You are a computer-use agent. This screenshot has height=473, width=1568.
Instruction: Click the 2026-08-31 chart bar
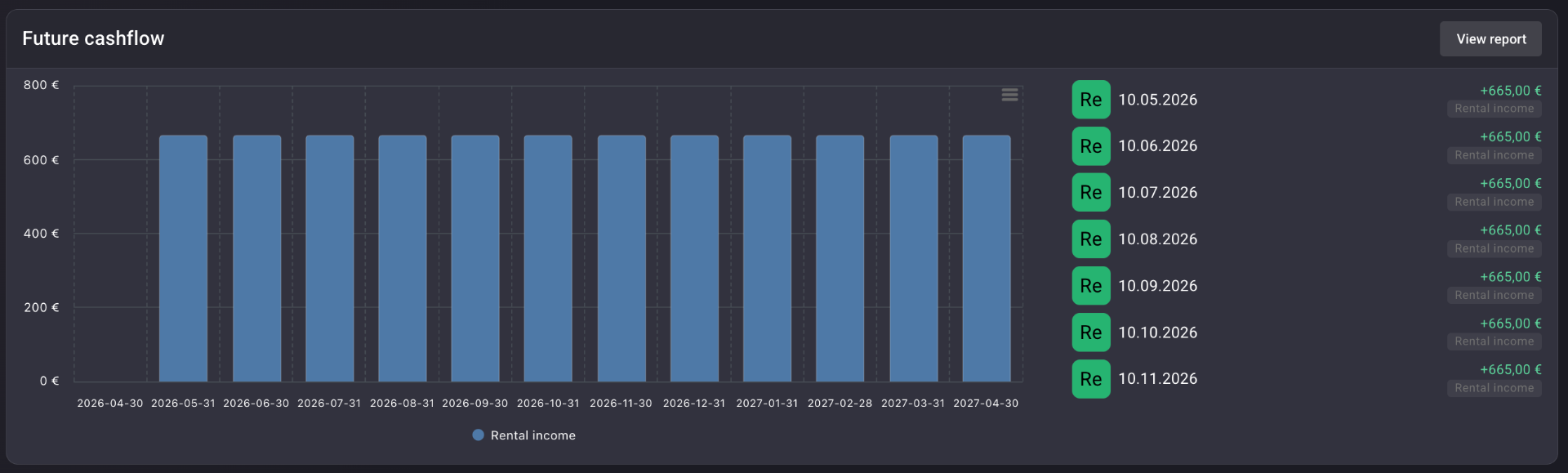402,258
